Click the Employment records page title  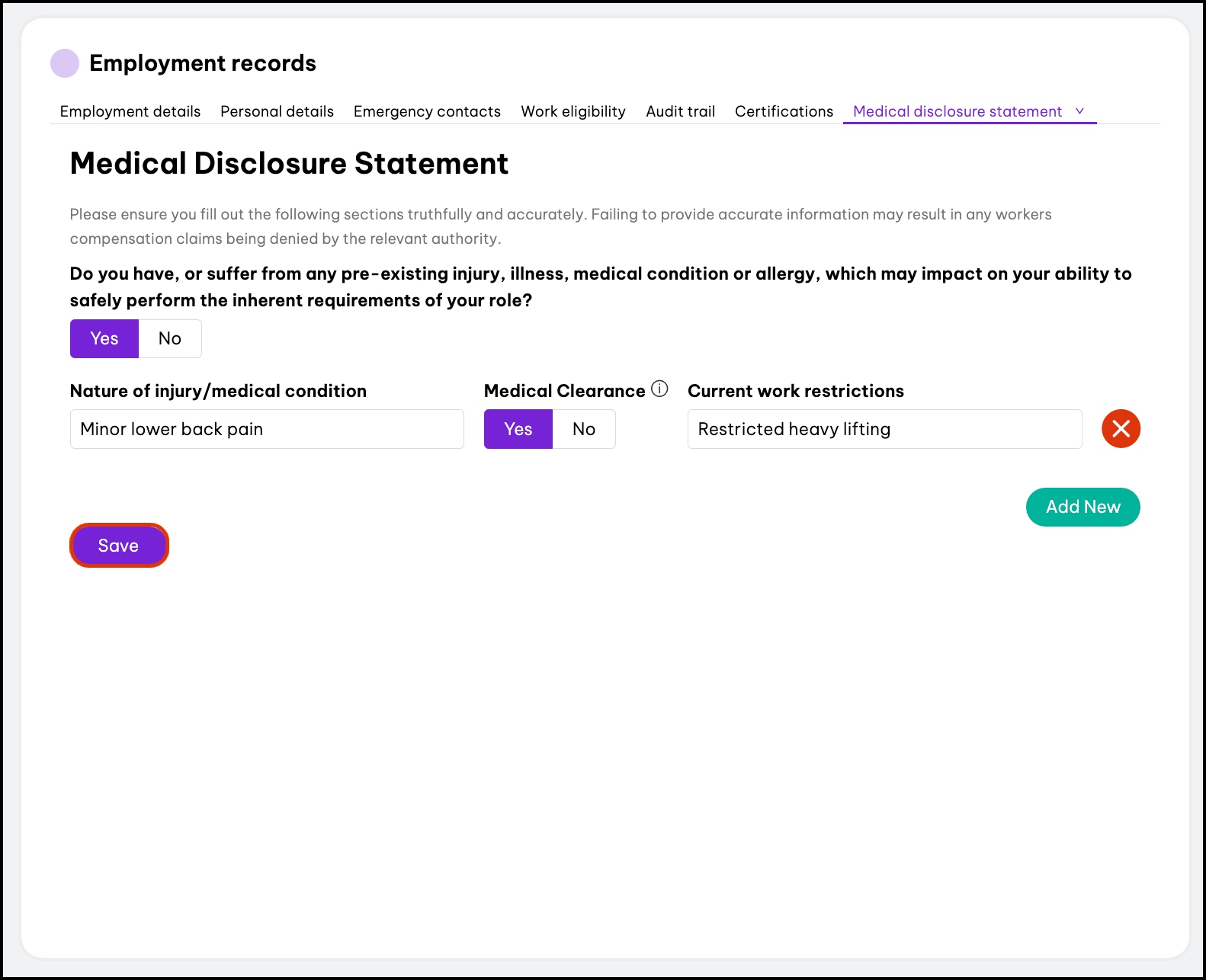click(x=203, y=63)
